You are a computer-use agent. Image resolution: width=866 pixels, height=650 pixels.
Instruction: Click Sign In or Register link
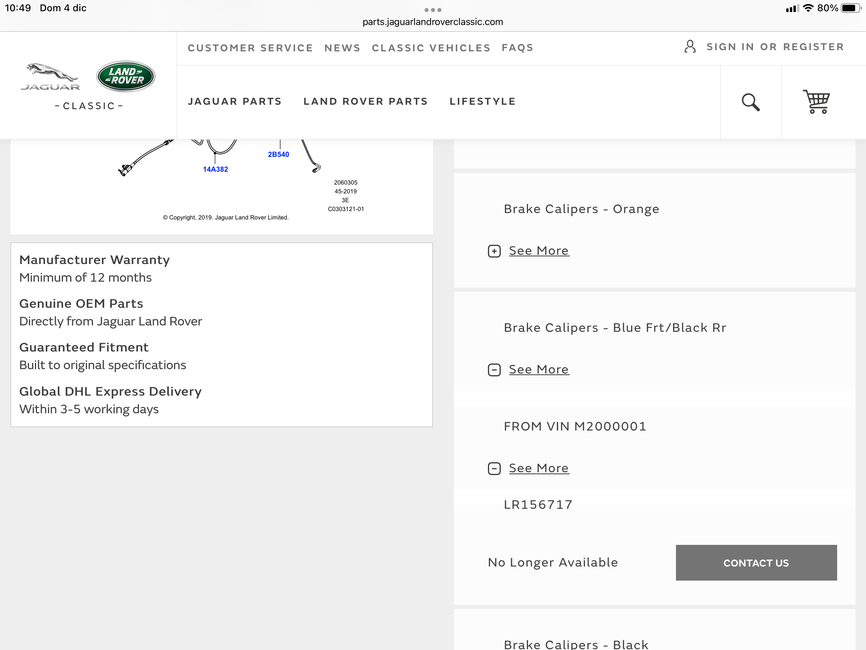[x=775, y=47]
